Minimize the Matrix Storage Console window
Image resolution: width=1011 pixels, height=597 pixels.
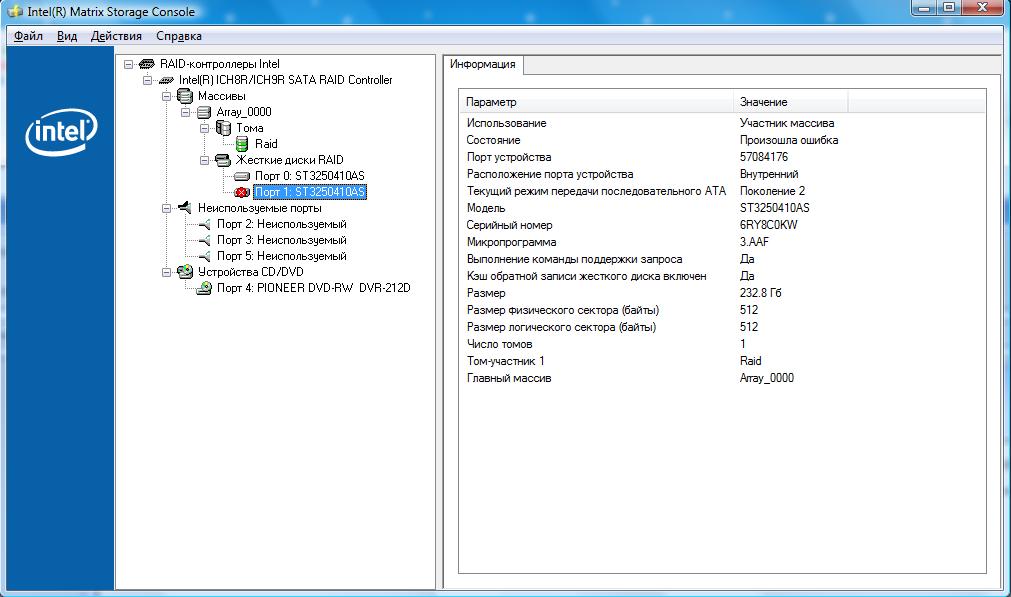point(925,8)
